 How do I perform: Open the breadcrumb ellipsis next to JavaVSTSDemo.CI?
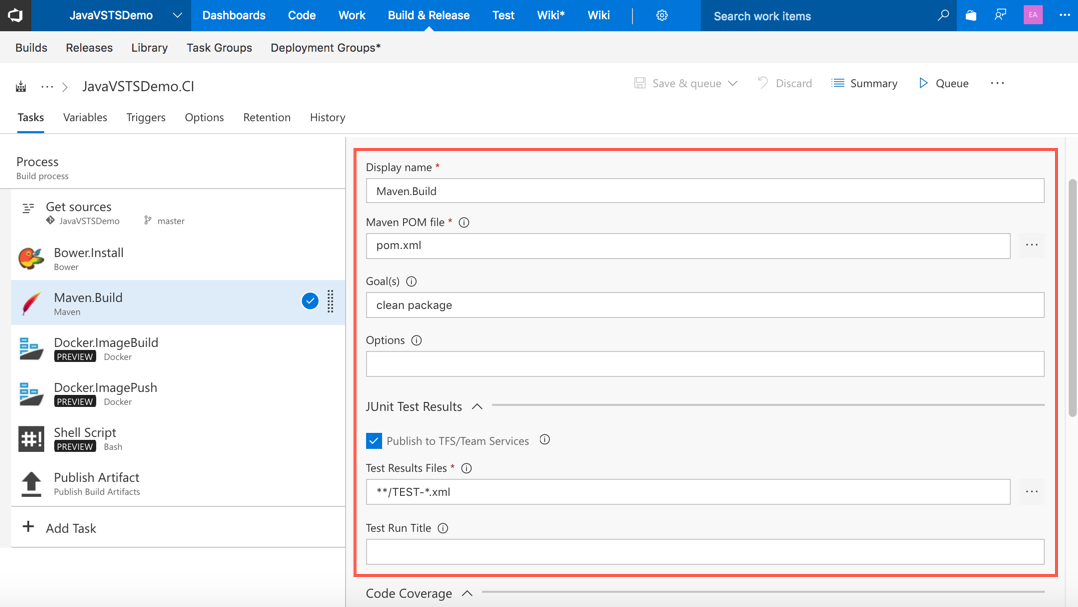47,87
